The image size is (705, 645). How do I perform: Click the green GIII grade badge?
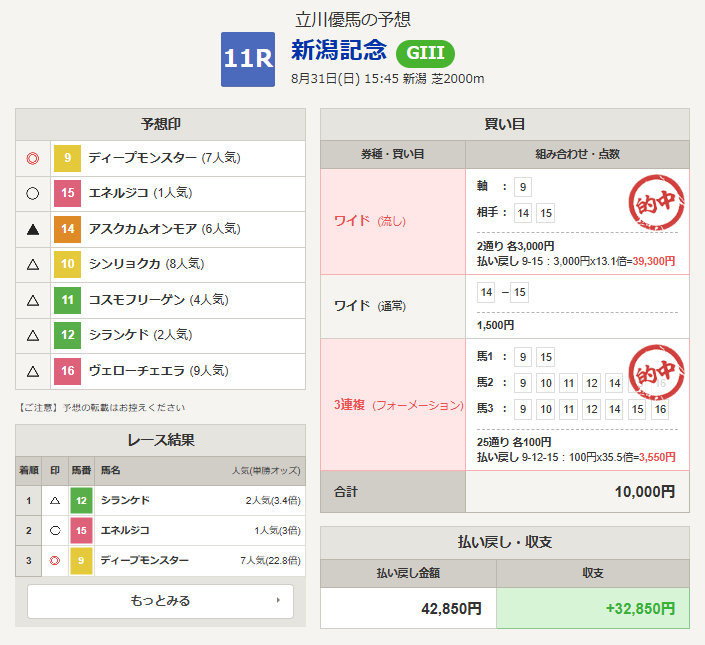426,53
